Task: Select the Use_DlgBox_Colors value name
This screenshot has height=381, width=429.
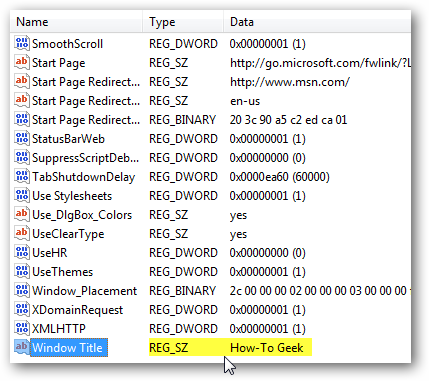Action: coord(82,215)
